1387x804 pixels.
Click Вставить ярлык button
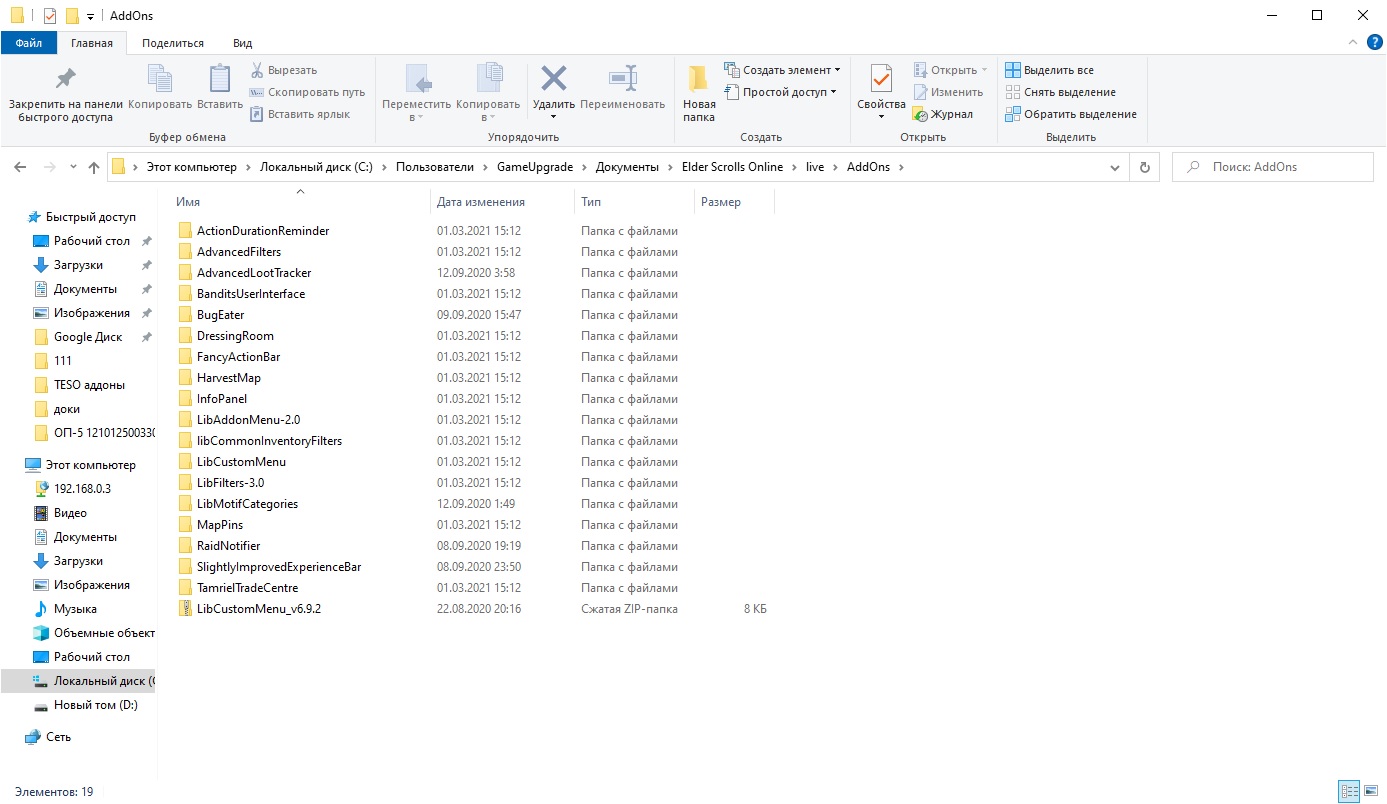pyautogui.click(x=300, y=114)
